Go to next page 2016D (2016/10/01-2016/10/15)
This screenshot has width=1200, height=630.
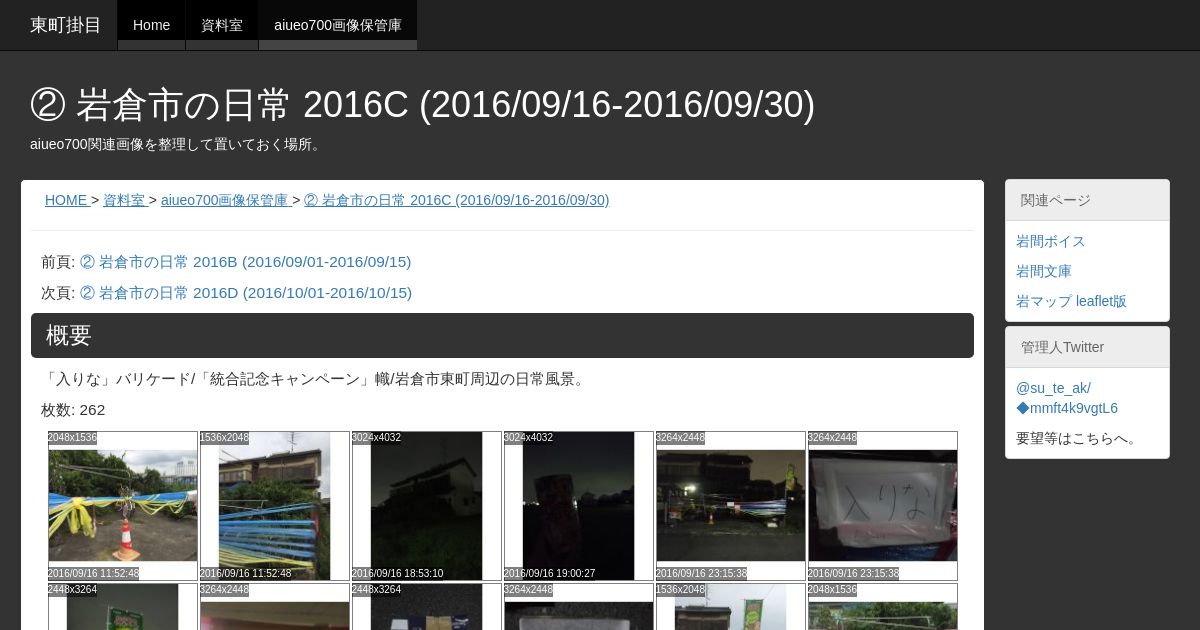(245, 293)
